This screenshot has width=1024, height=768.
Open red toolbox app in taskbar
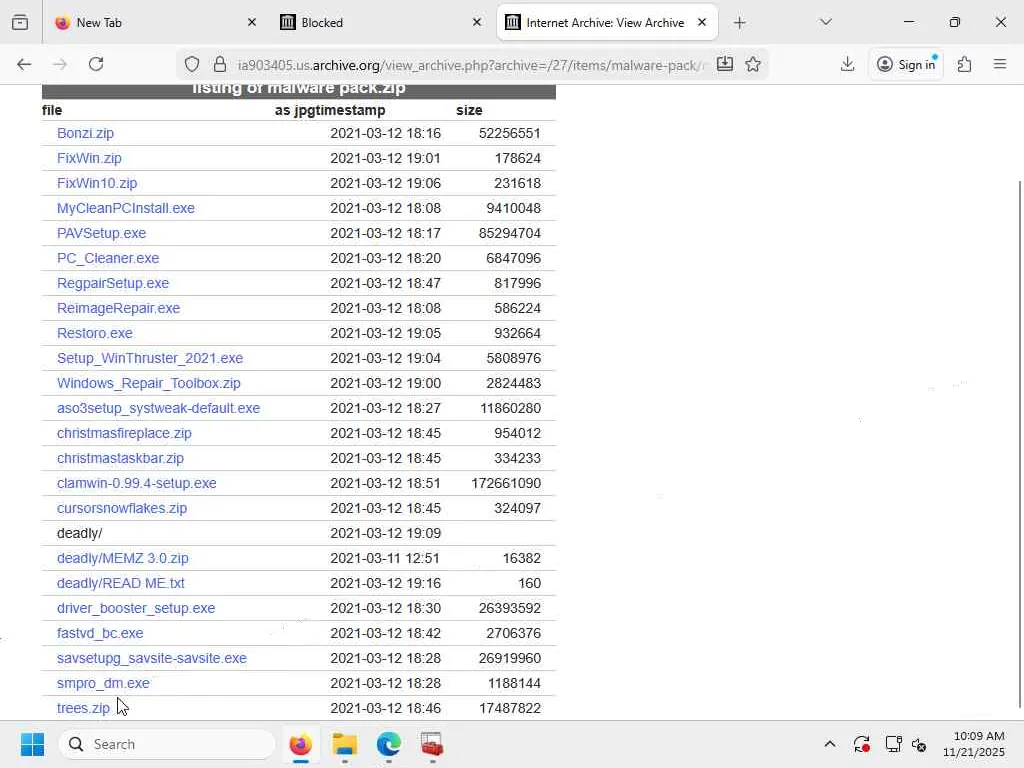point(432,744)
